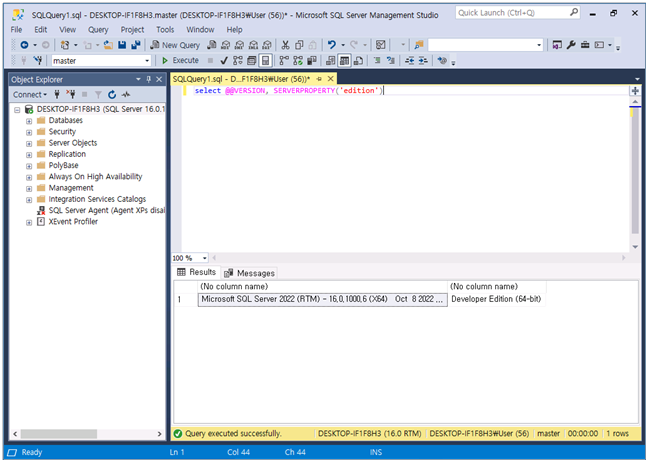Open the File menu
Image resolution: width=649 pixels, height=463 pixels.
click(17, 29)
